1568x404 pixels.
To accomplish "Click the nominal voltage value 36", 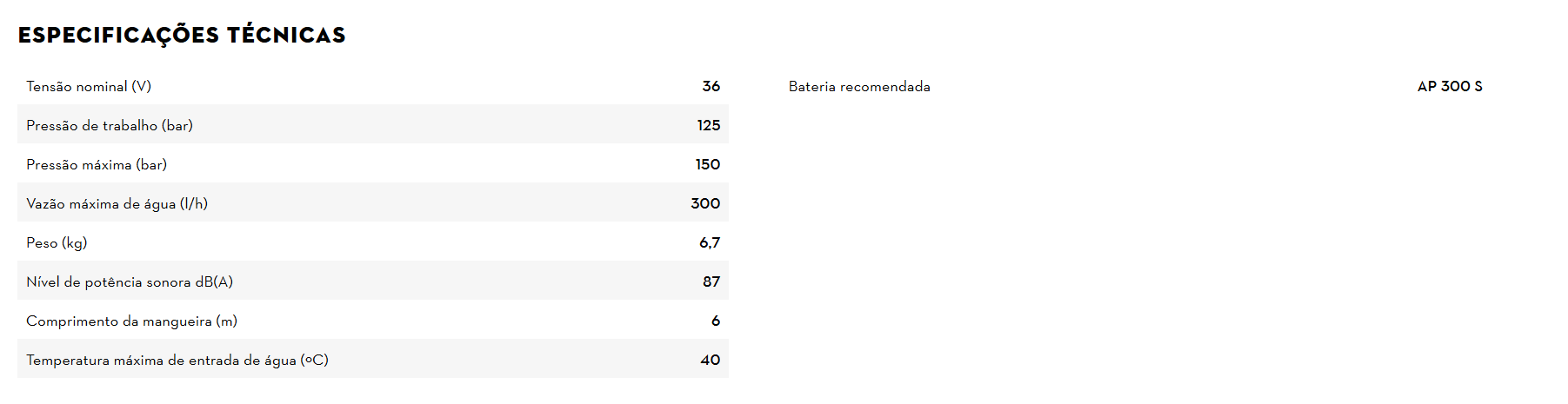I will click(711, 86).
